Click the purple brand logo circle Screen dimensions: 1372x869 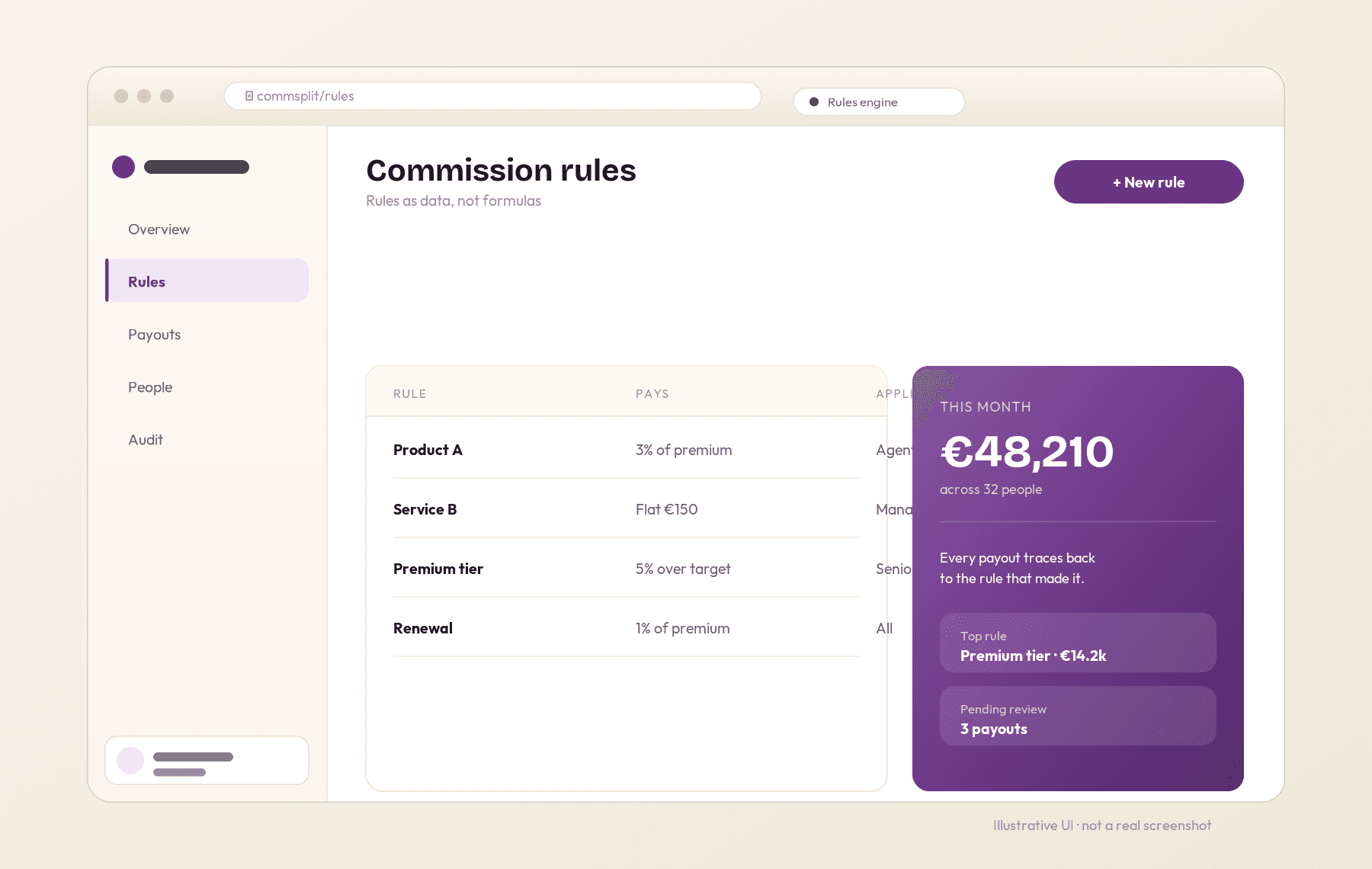[x=123, y=167]
